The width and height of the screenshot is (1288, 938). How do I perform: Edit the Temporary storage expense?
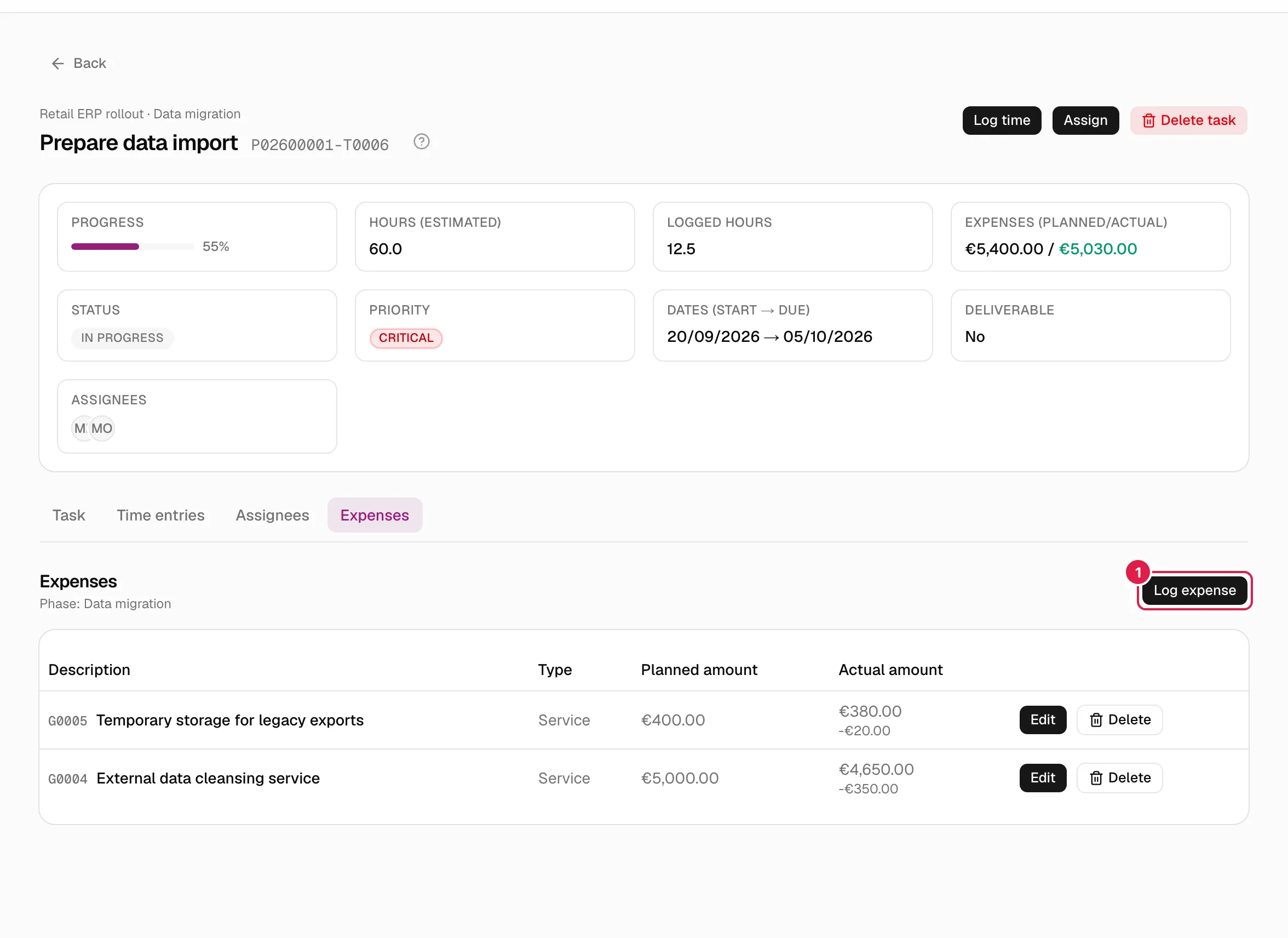(x=1043, y=720)
